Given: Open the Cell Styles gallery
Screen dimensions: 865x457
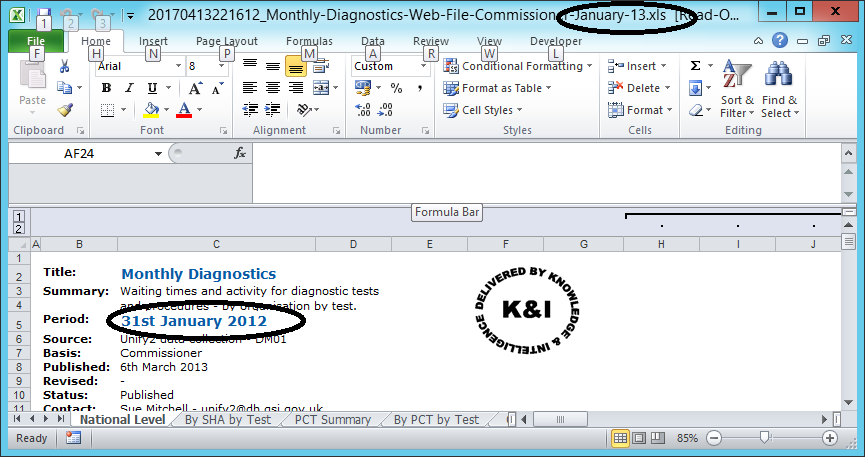Looking at the screenshot, I should (483, 110).
